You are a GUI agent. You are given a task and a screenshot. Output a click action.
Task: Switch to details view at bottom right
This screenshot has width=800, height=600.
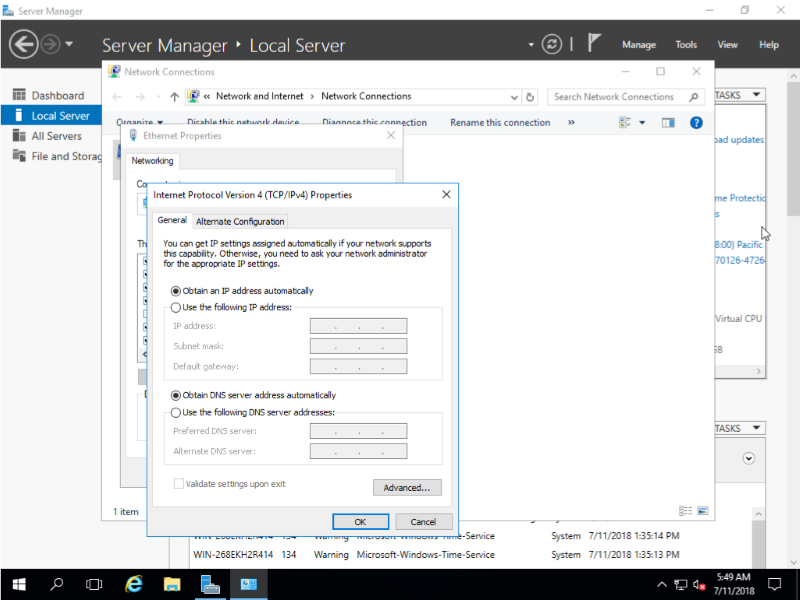click(685, 511)
